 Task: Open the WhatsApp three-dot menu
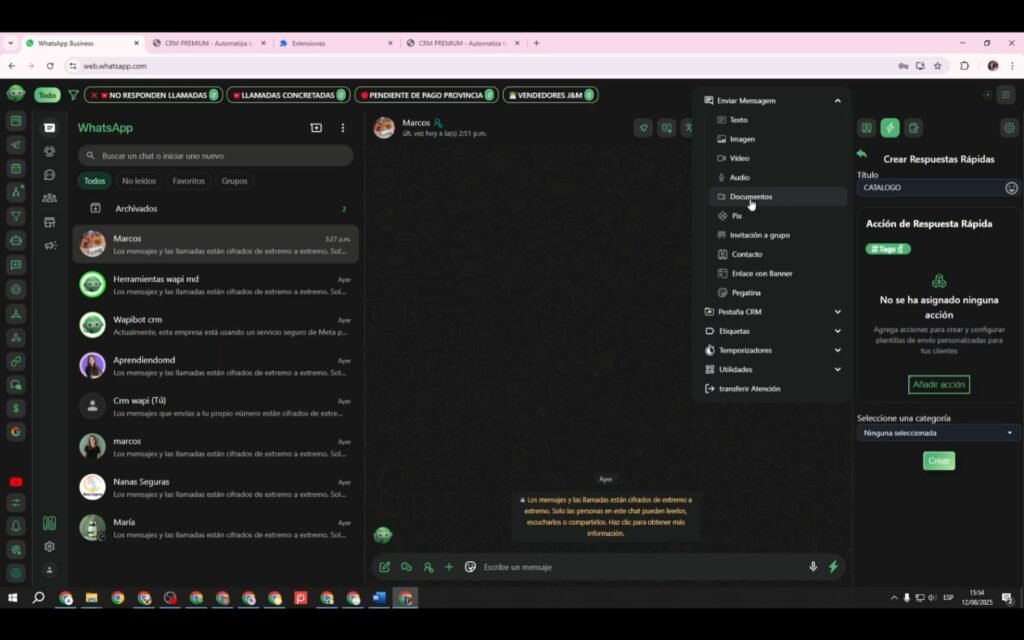click(342, 128)
